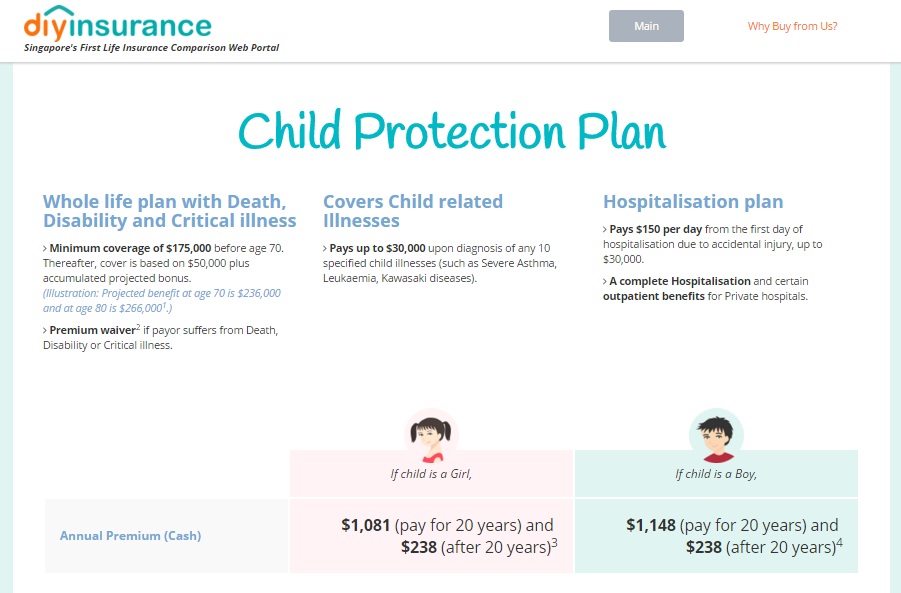Viewport: 901px width, 593px height.
Task: Open the 'Why Buy from Us?' link
Action: click(x=791, y=27)
